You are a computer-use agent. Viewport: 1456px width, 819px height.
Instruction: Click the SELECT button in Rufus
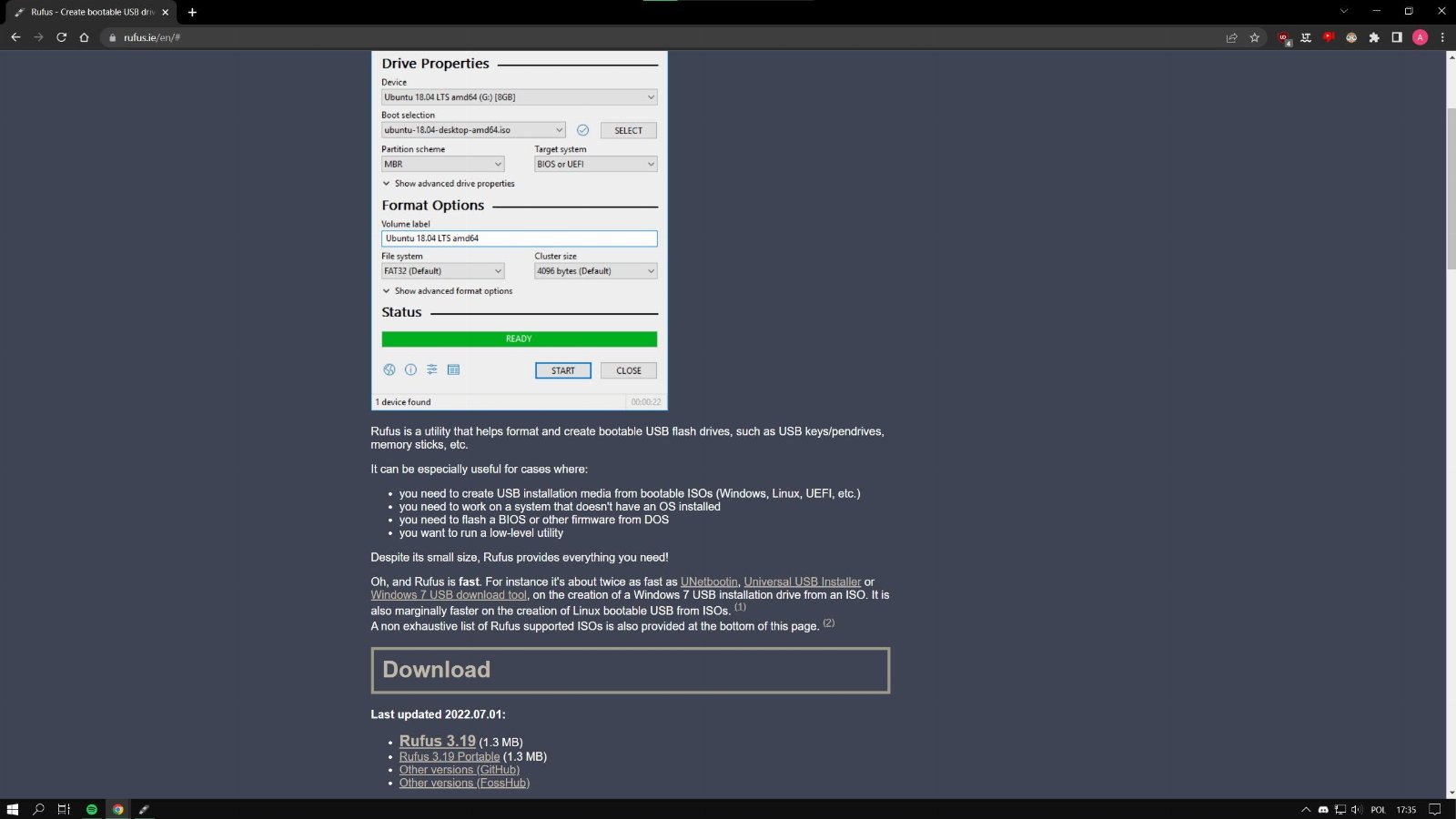[x=628, y=130]
